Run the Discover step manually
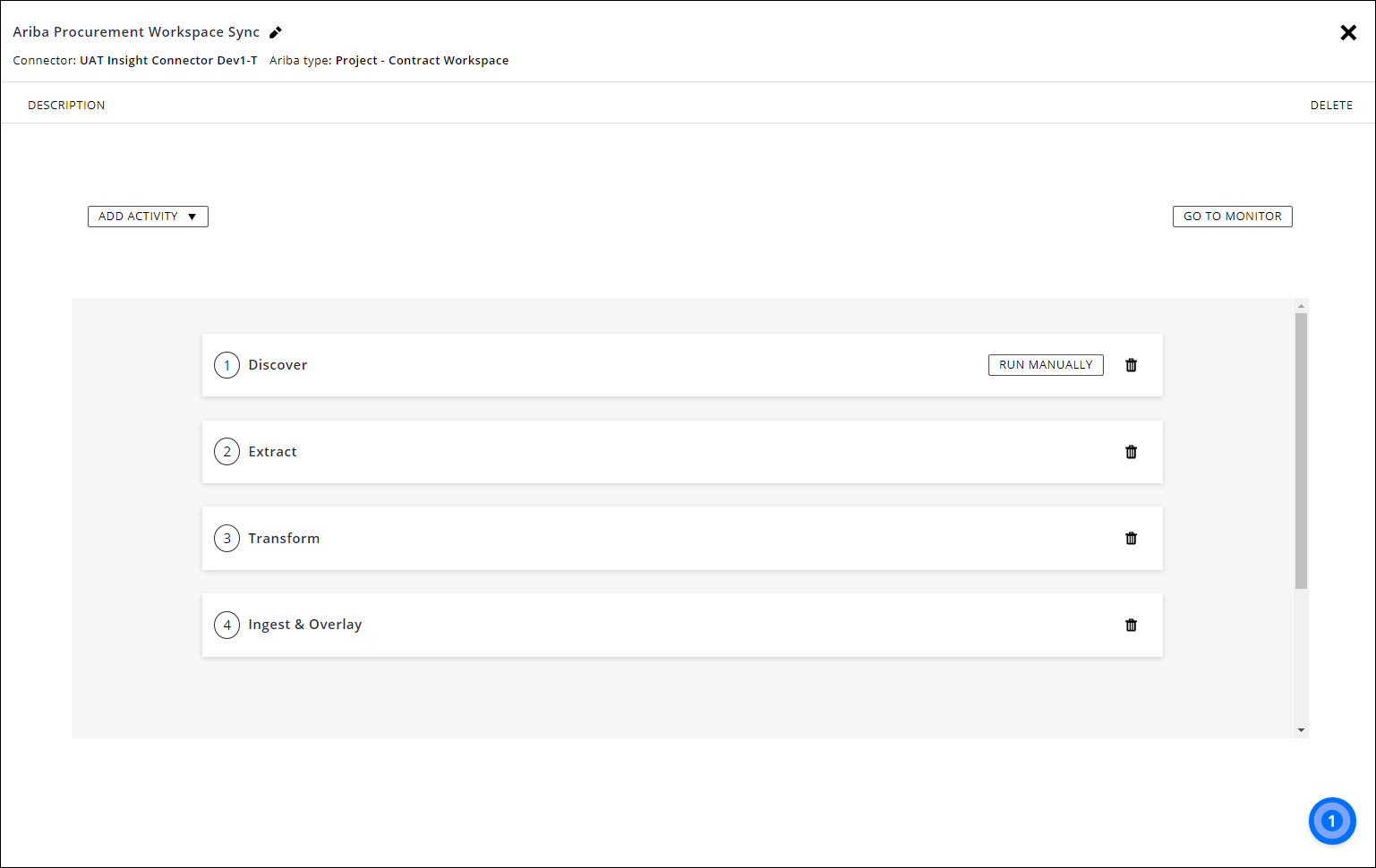The height and width of the screenshot is (868, 1376). (x=1046, y=364)
